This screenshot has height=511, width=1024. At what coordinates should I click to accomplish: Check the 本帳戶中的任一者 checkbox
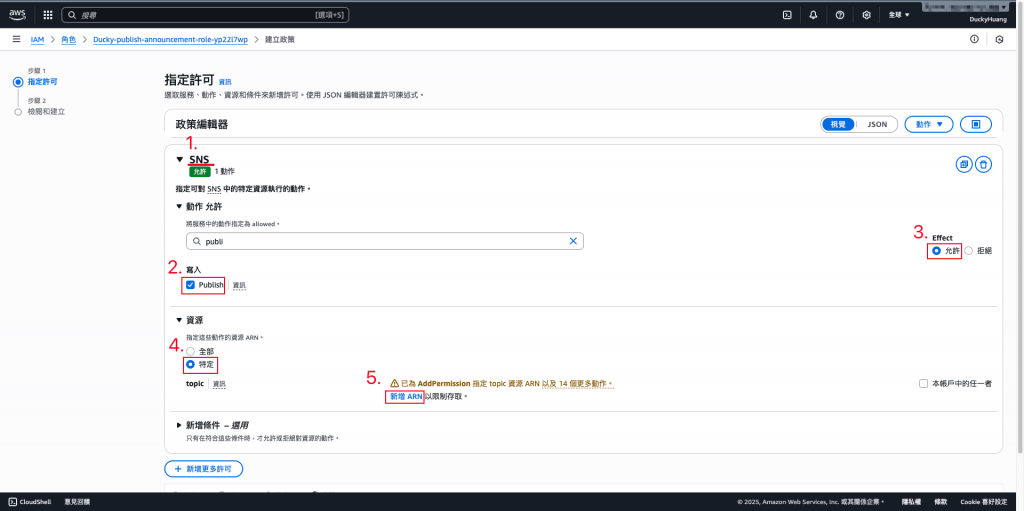tap(923, 384)
